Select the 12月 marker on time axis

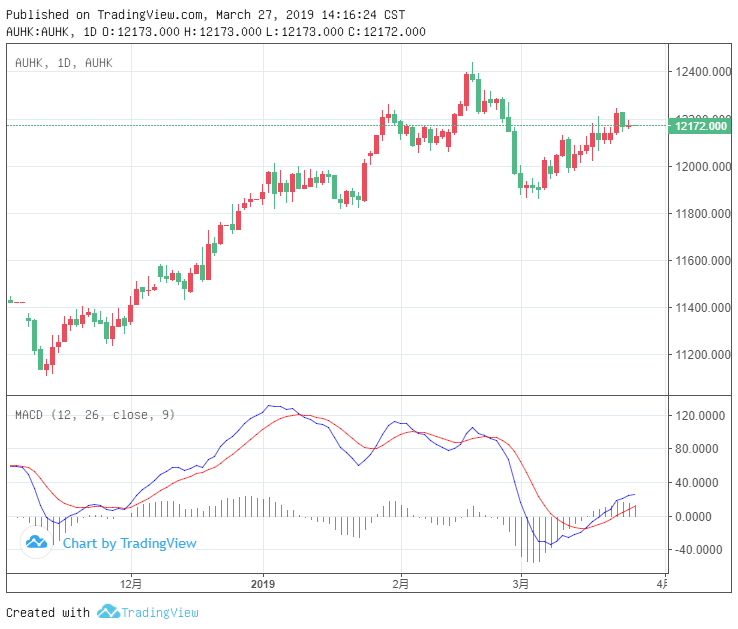point(130,583)
